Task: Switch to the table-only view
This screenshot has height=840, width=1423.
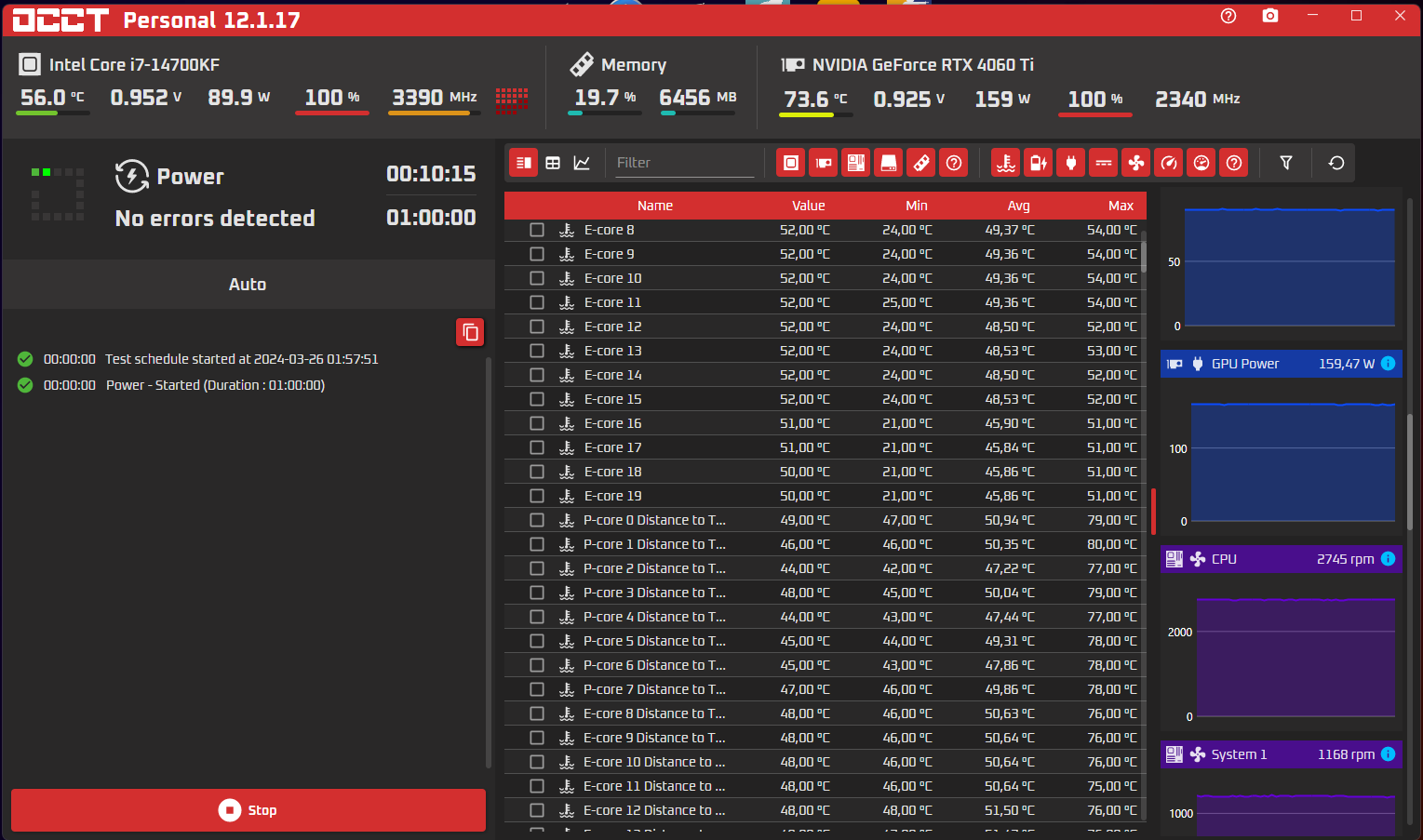Action: (x=553, y=163)
